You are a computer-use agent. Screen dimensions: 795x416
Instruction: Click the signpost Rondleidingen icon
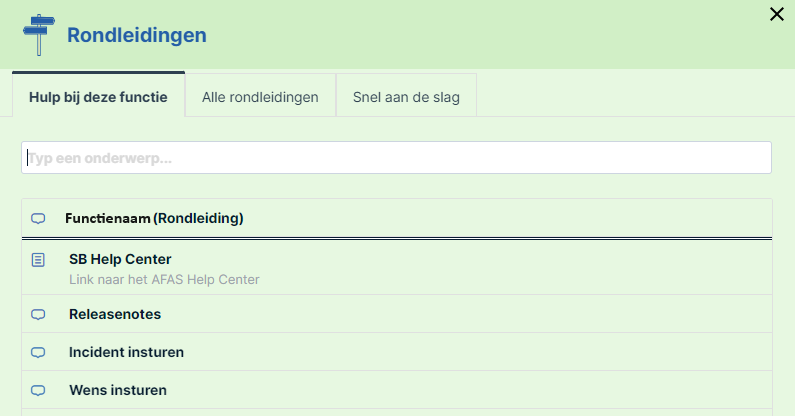[39, 35]
